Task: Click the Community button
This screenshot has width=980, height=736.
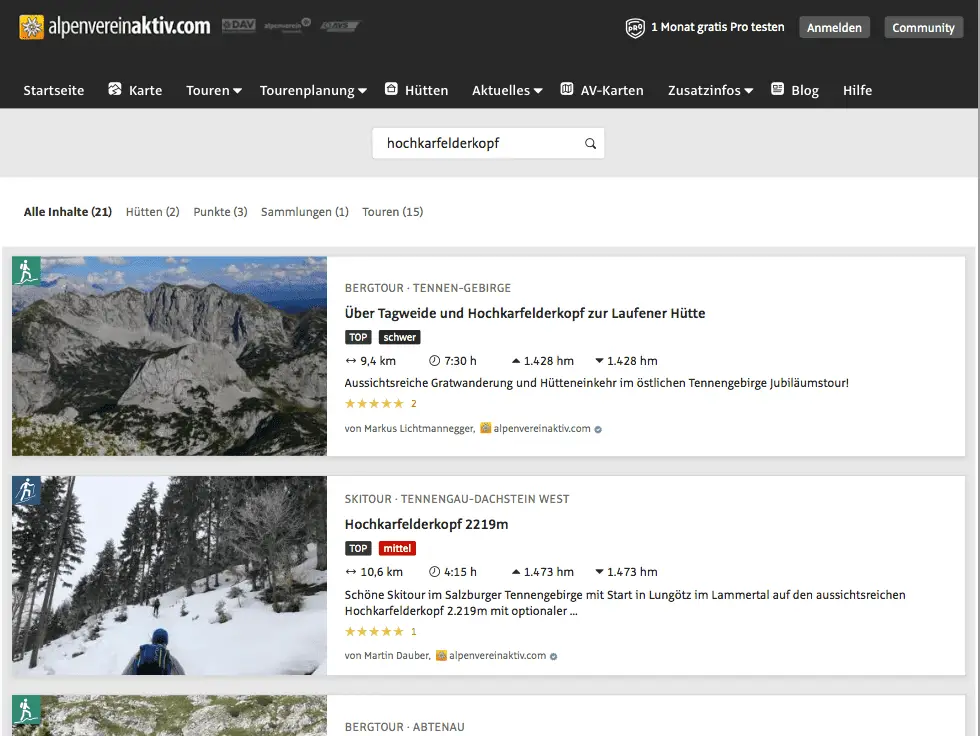Action: 923,27
